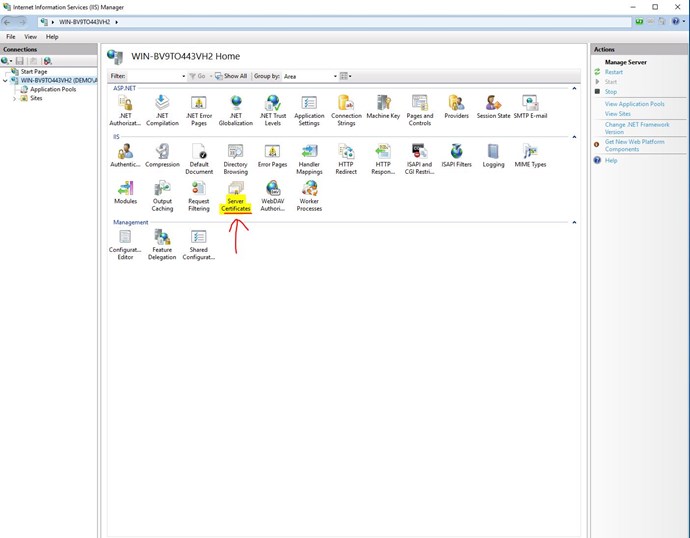Open .NET Error Pages feature
The image size is (690, 538).
(x=199, y=110)
